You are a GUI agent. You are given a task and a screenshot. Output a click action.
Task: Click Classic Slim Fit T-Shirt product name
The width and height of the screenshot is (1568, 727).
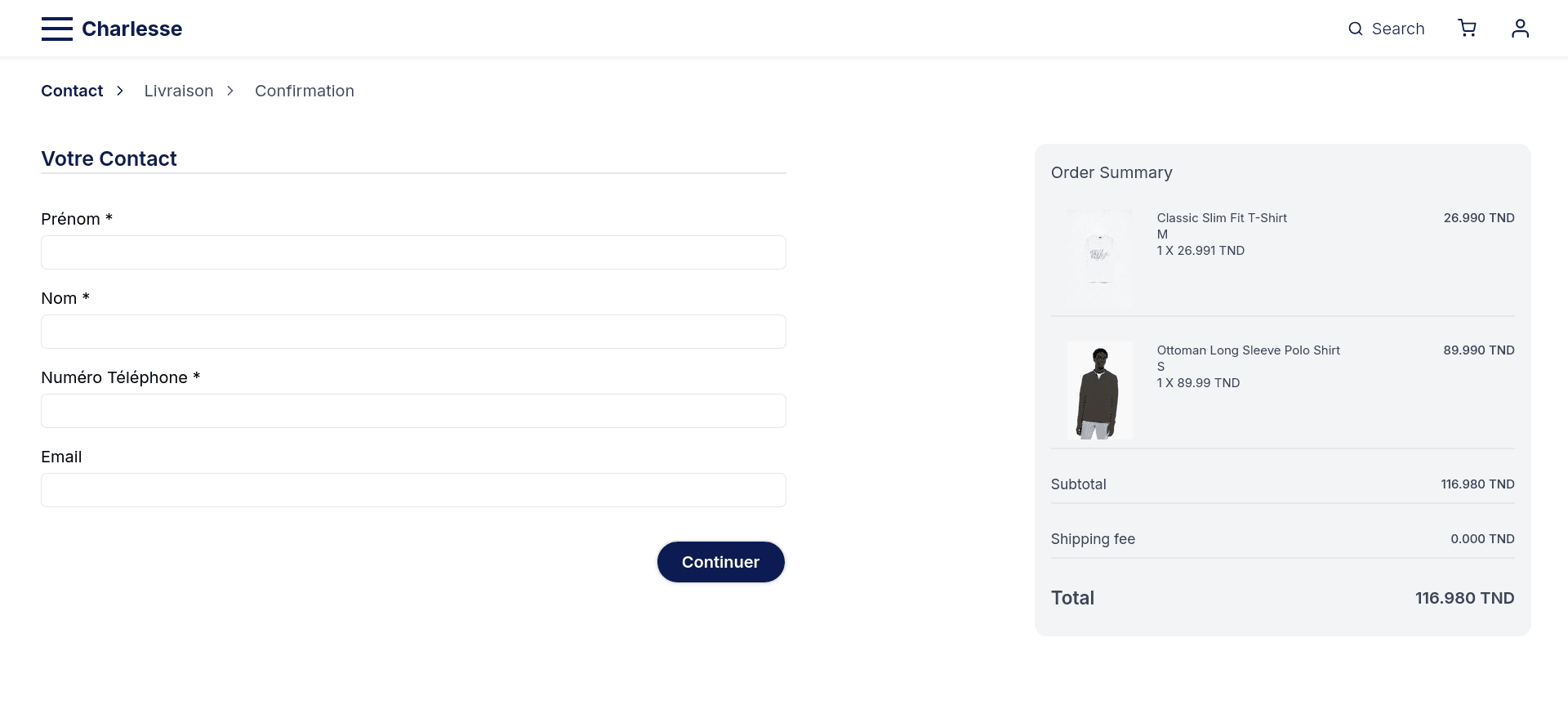click(1222, 218)
